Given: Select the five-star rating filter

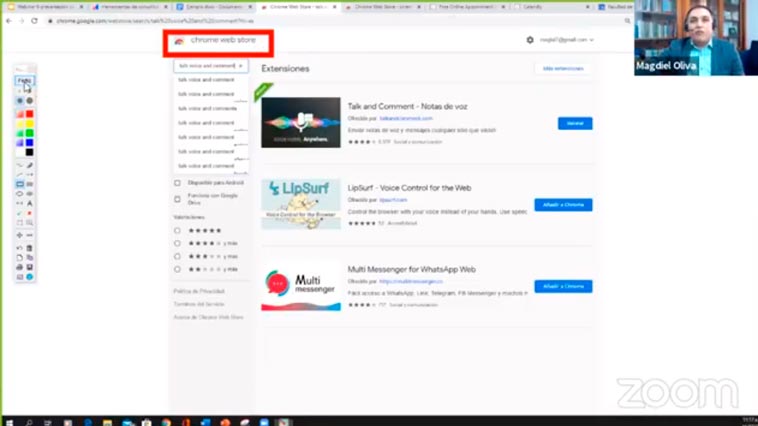Looking at the screenshot, I should pos(177,231).
